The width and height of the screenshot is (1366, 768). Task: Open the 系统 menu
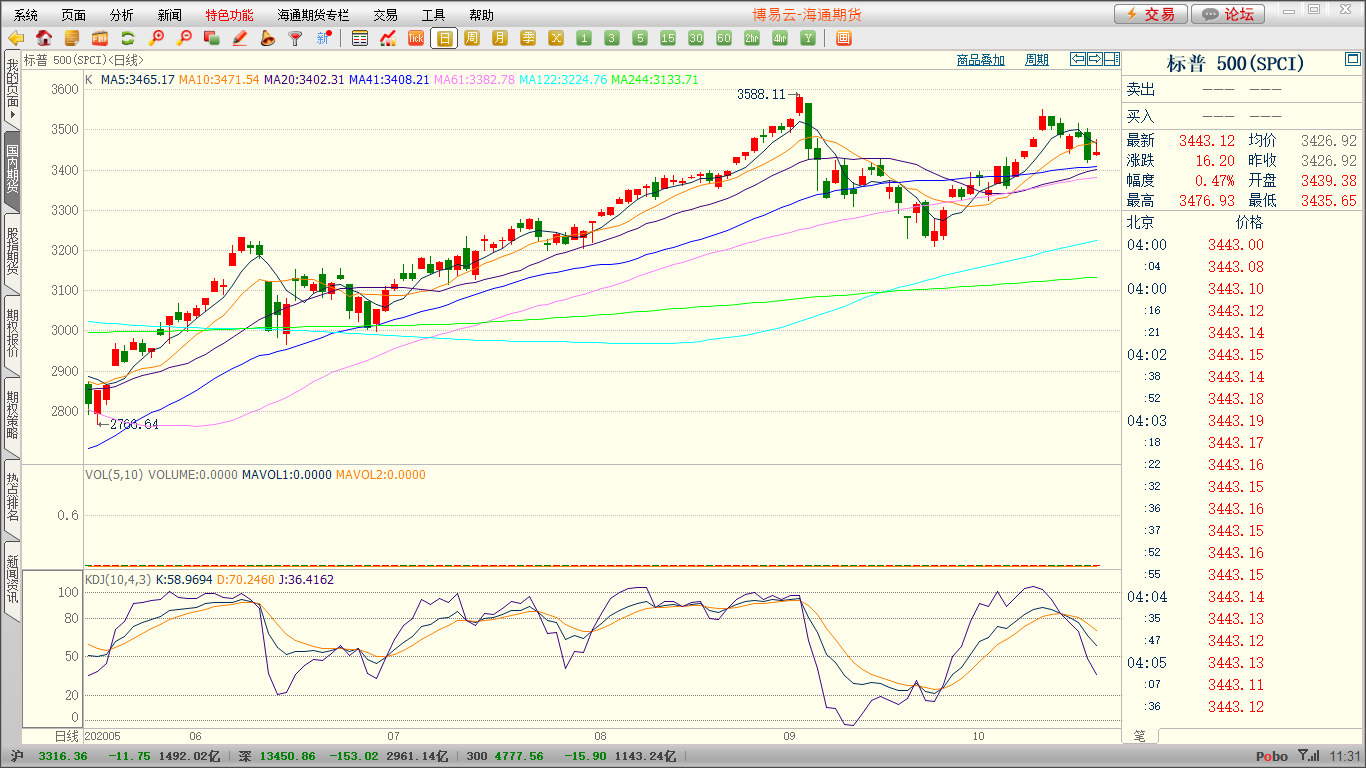pyautogui.click(x=26, y=15)
